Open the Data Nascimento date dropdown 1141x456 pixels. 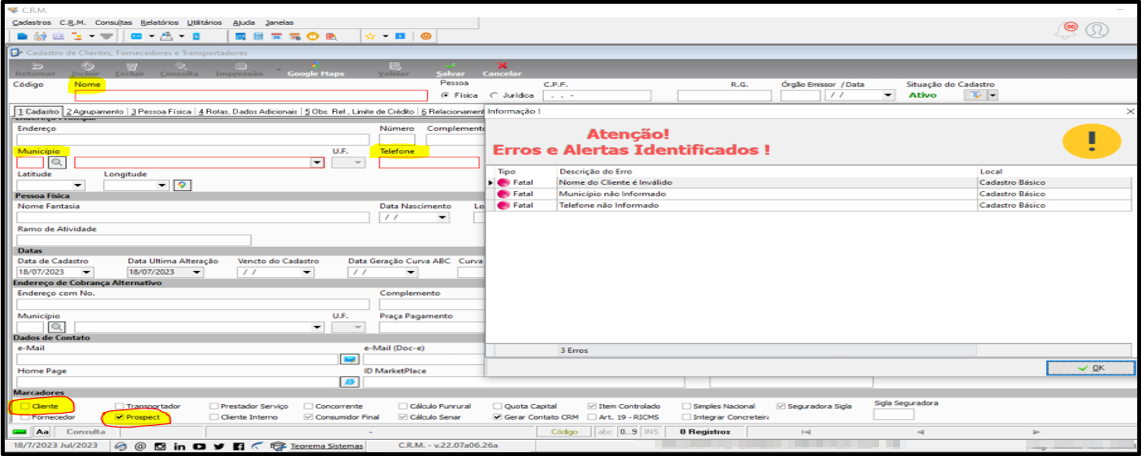click(442, 217)
